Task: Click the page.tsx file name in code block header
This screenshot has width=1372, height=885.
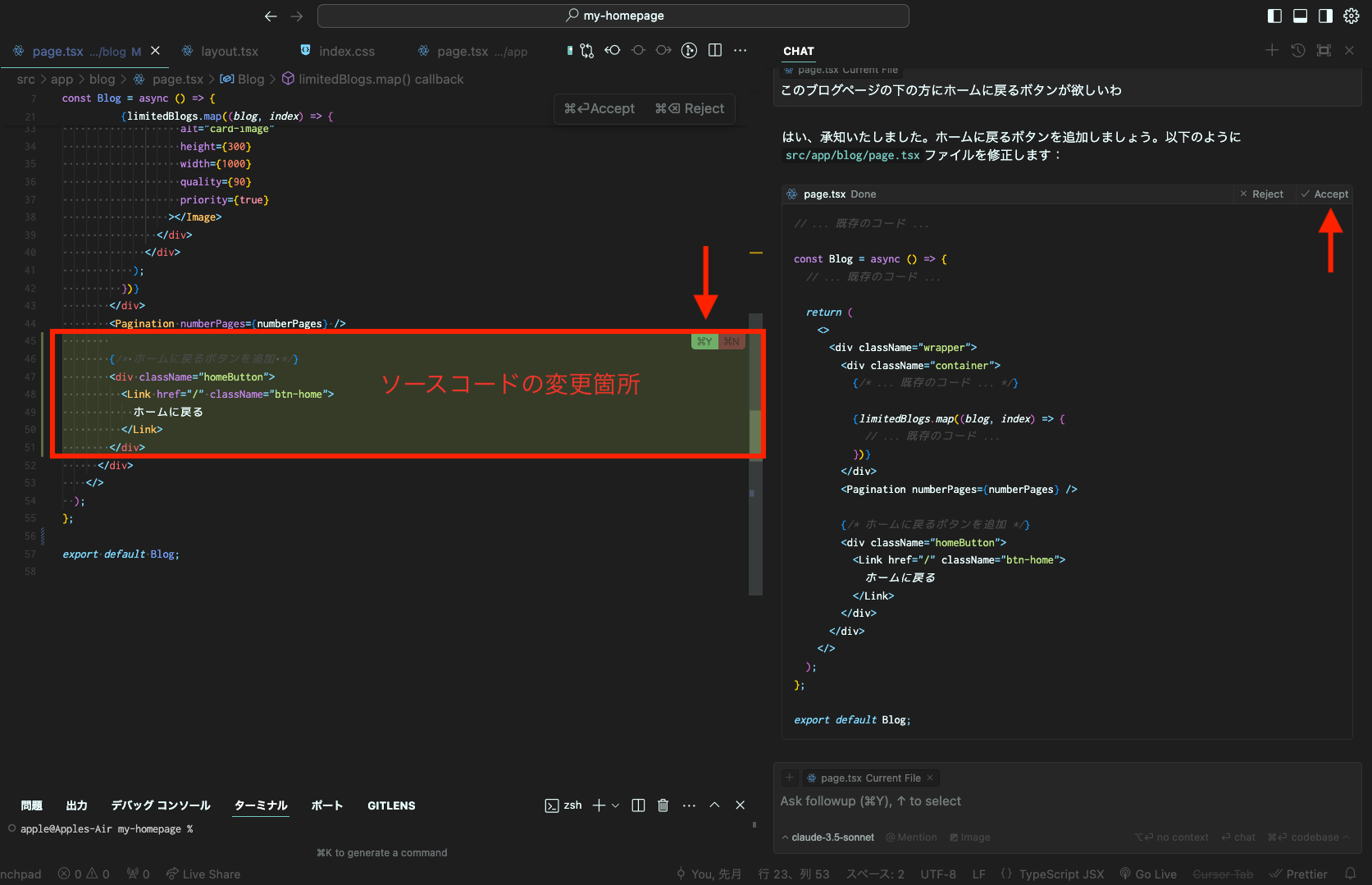Action: (824, 194)
